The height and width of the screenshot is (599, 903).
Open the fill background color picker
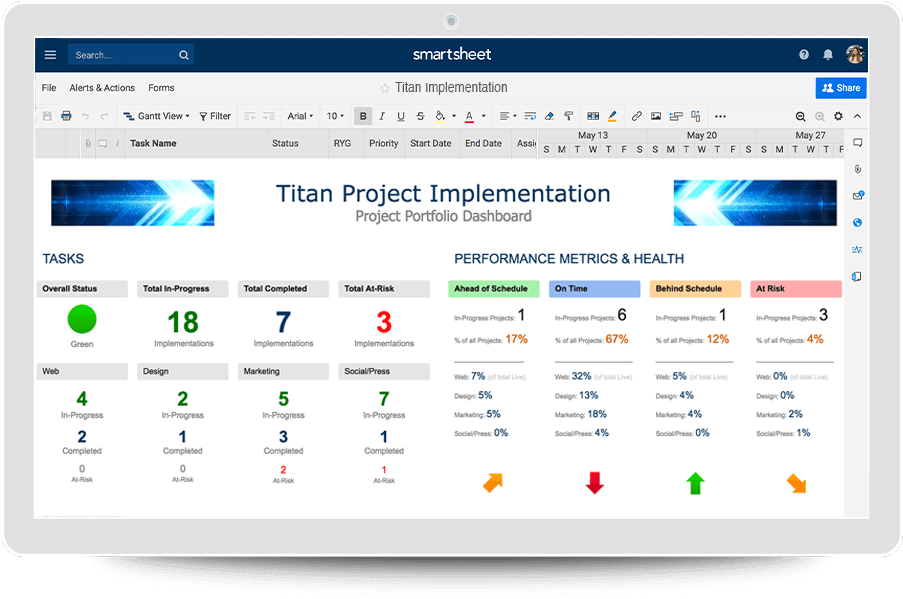click(x=443, y=116)
